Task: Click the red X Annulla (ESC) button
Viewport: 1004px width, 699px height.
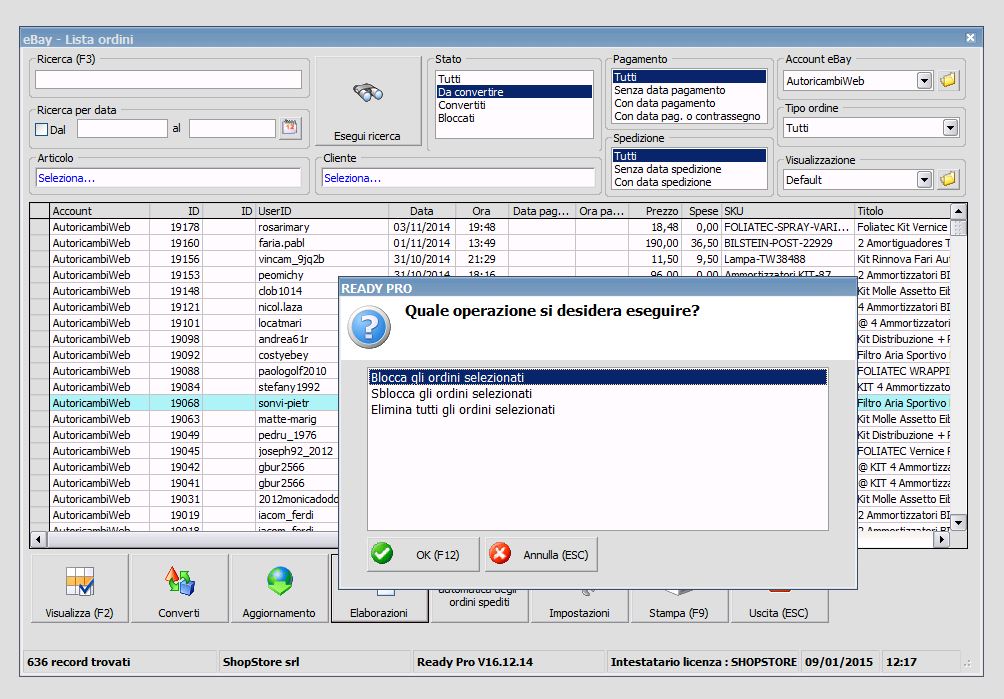Action: (540, 555)
